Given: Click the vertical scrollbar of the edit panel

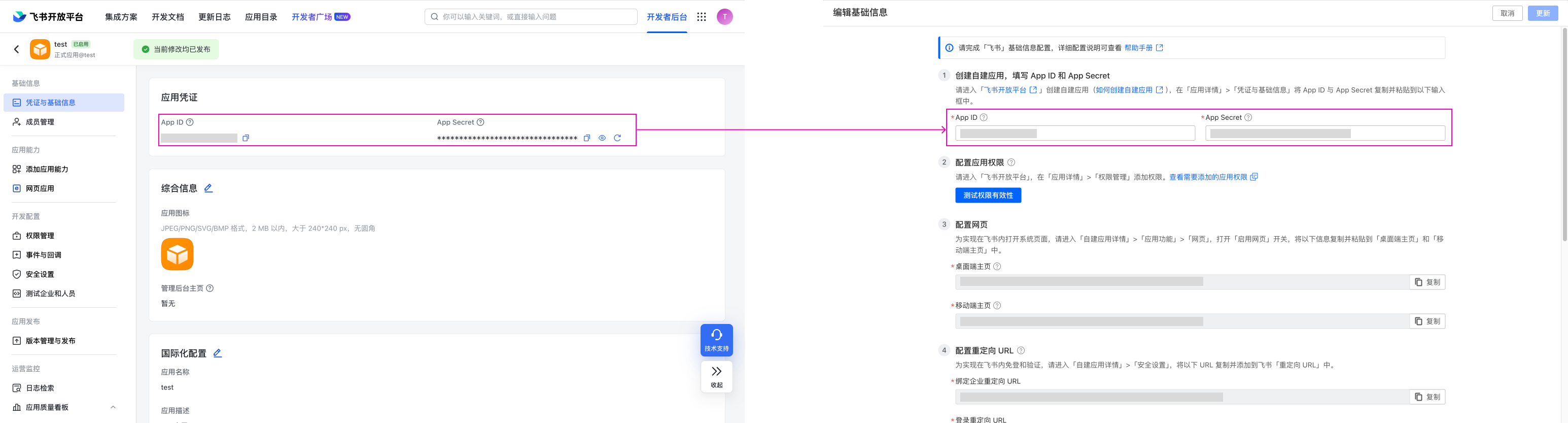Looking at the screenshot, I should pyautogui.click(x=1564, y=134).
